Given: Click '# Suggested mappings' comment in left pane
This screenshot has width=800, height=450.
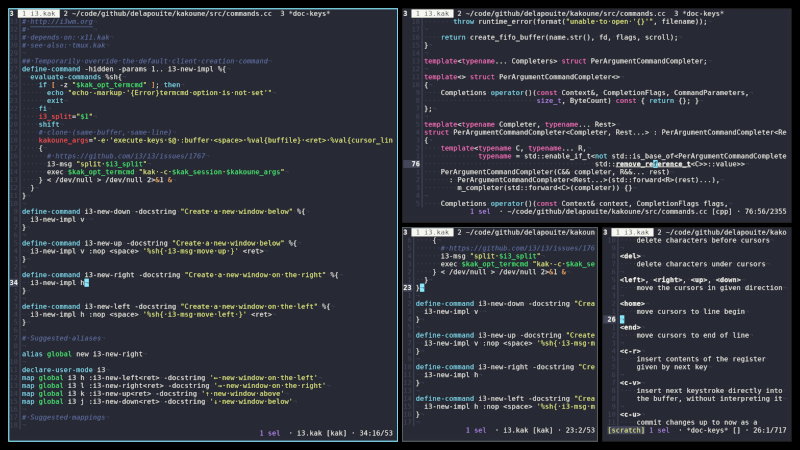Looking at the screenshot, I should [63, 417].
